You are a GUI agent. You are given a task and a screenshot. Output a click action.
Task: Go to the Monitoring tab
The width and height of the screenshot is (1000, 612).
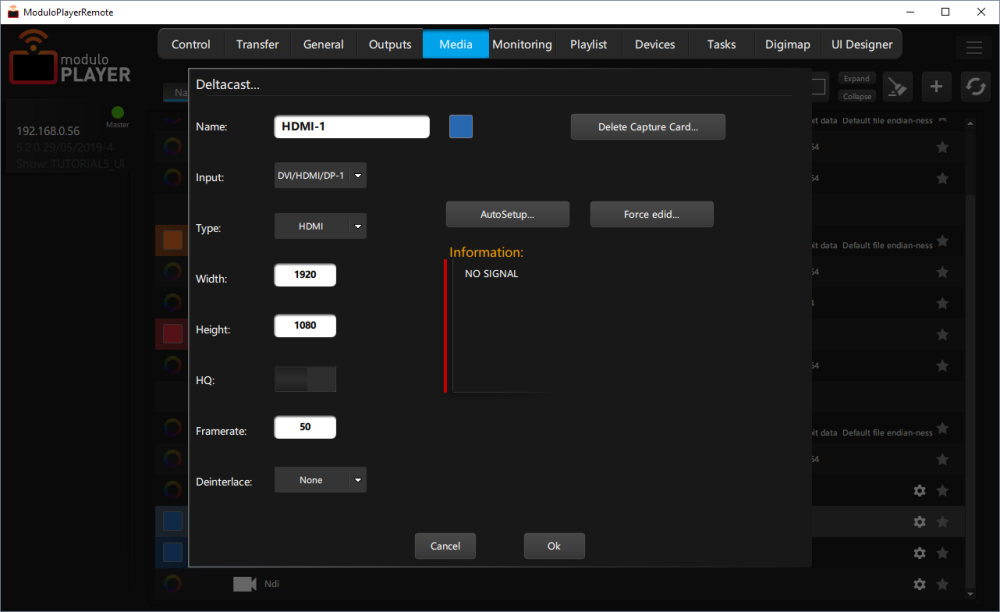pos(522,44)
